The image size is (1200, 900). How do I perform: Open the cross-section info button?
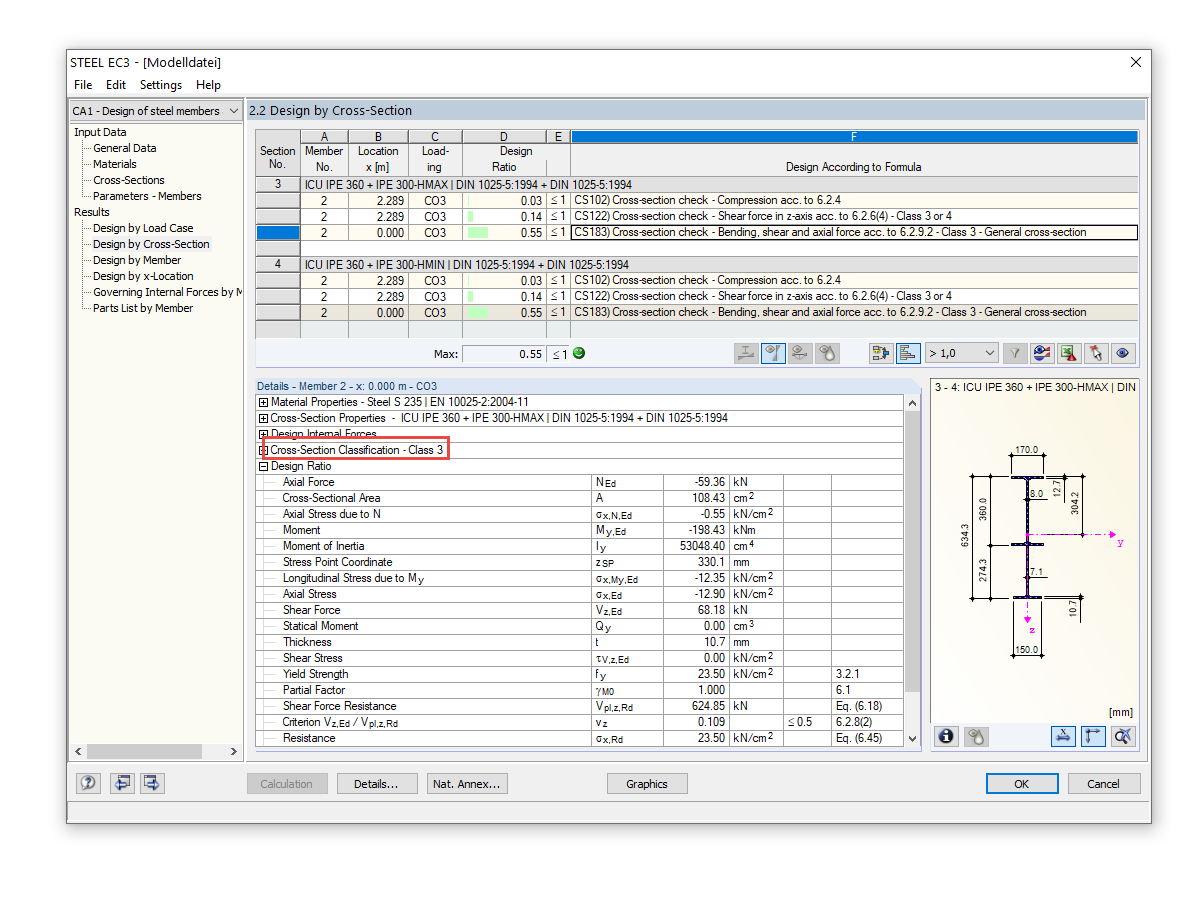pos(946,736)
